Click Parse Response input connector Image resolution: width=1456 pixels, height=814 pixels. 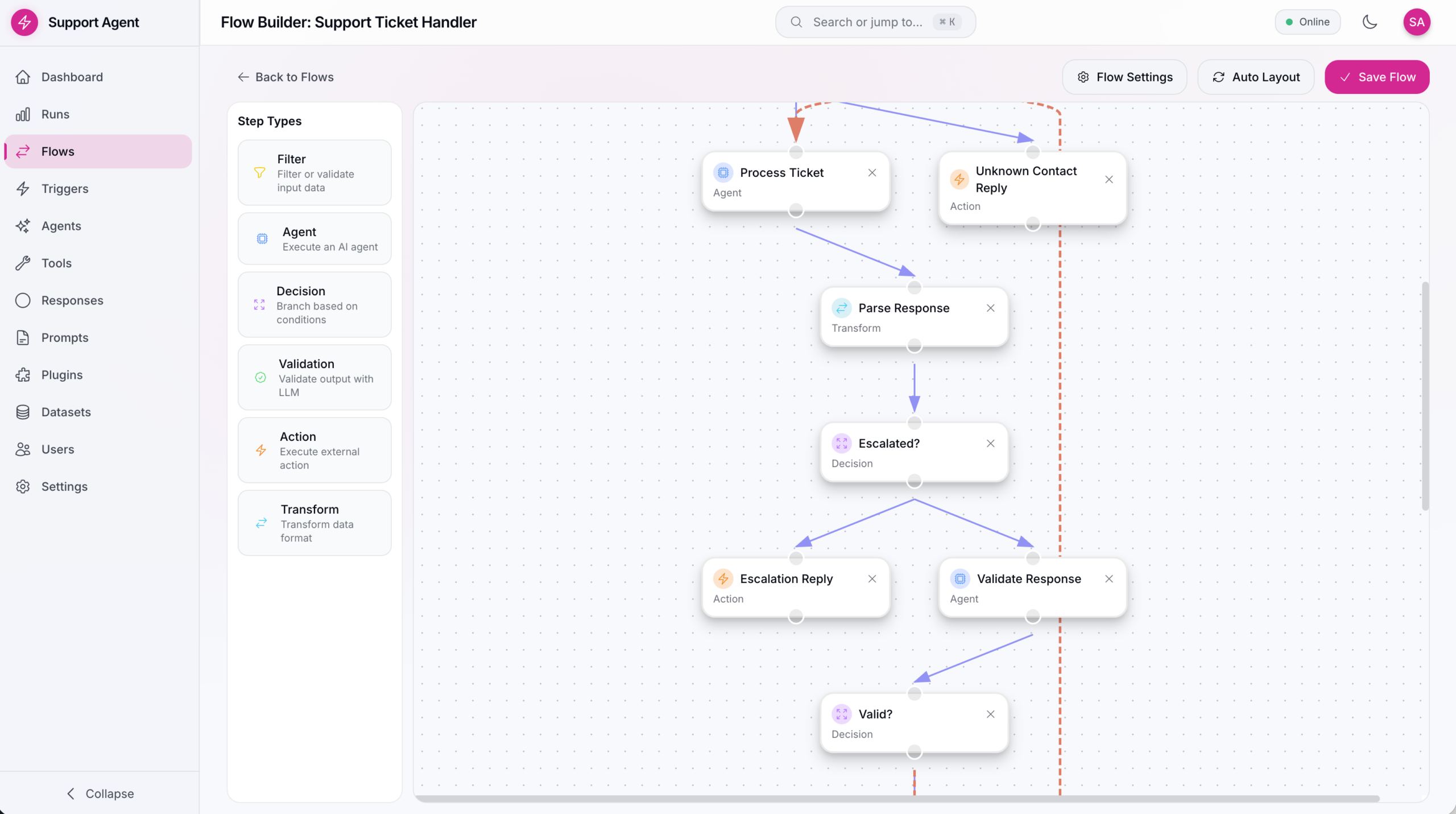914,287
